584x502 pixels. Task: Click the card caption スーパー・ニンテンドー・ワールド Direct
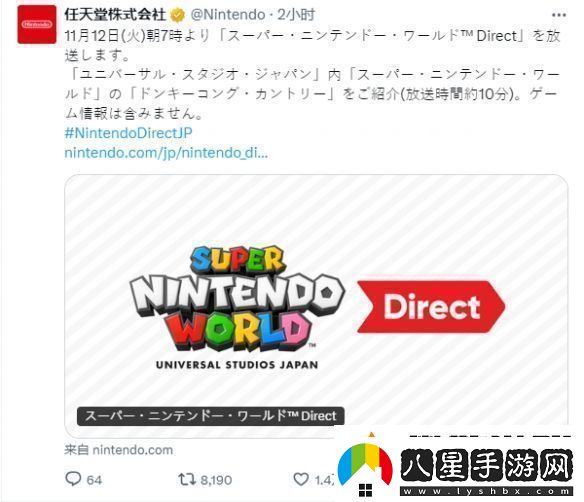click(x=210, y=416)
